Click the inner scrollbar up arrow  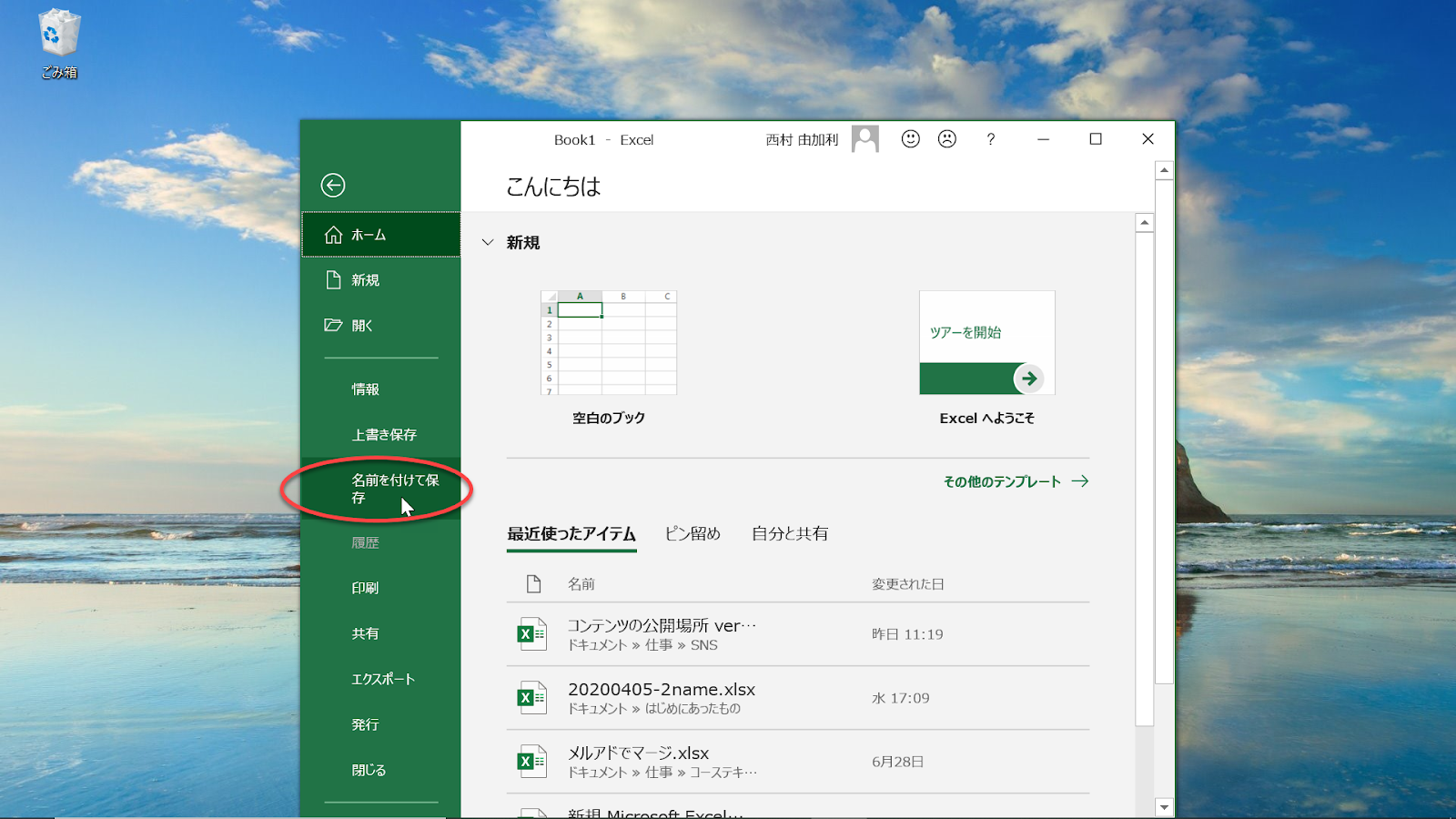pyautogui.click(x=1145, y=223)
